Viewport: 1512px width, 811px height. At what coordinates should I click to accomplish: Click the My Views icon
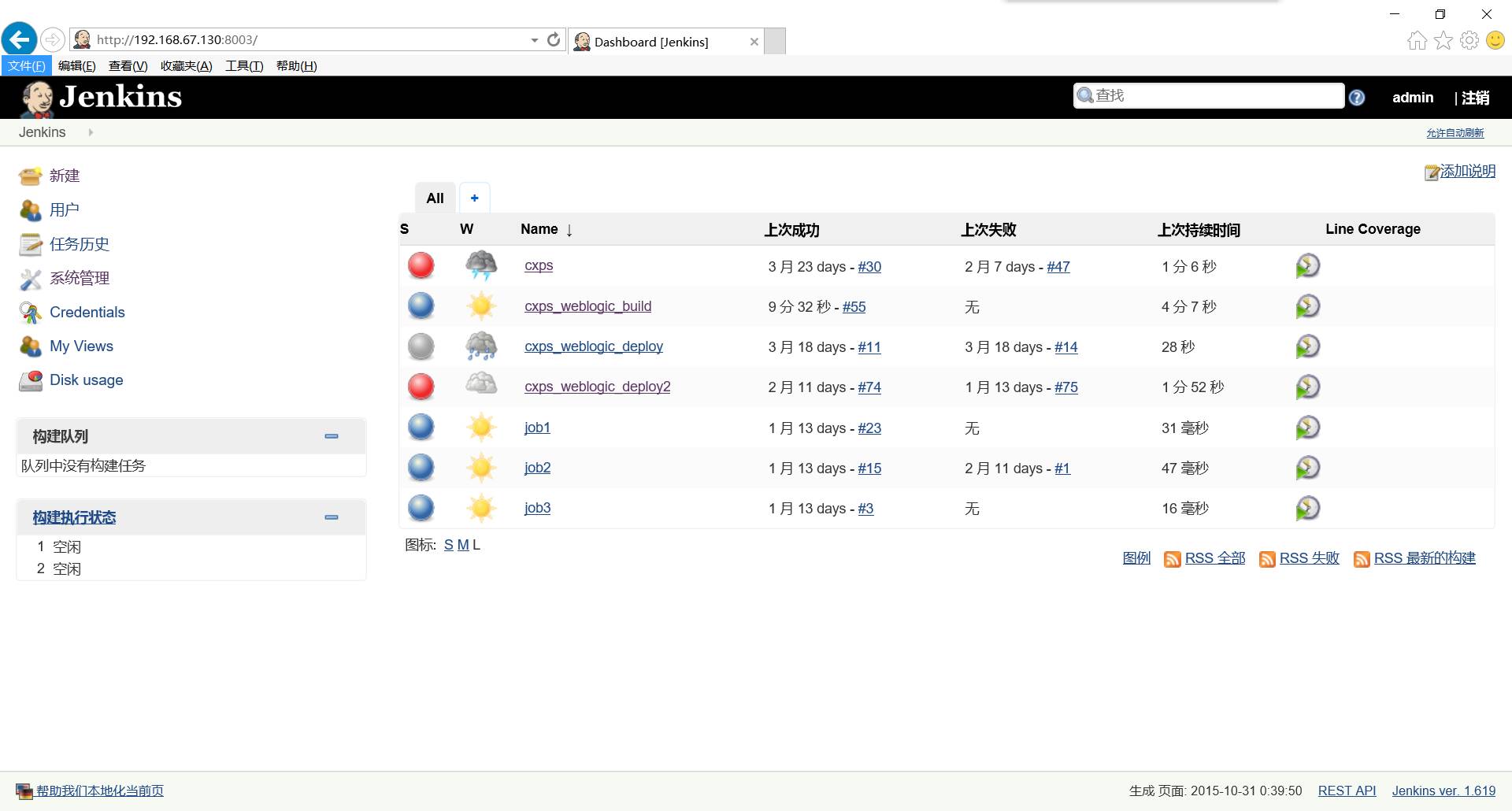[30, 346]
